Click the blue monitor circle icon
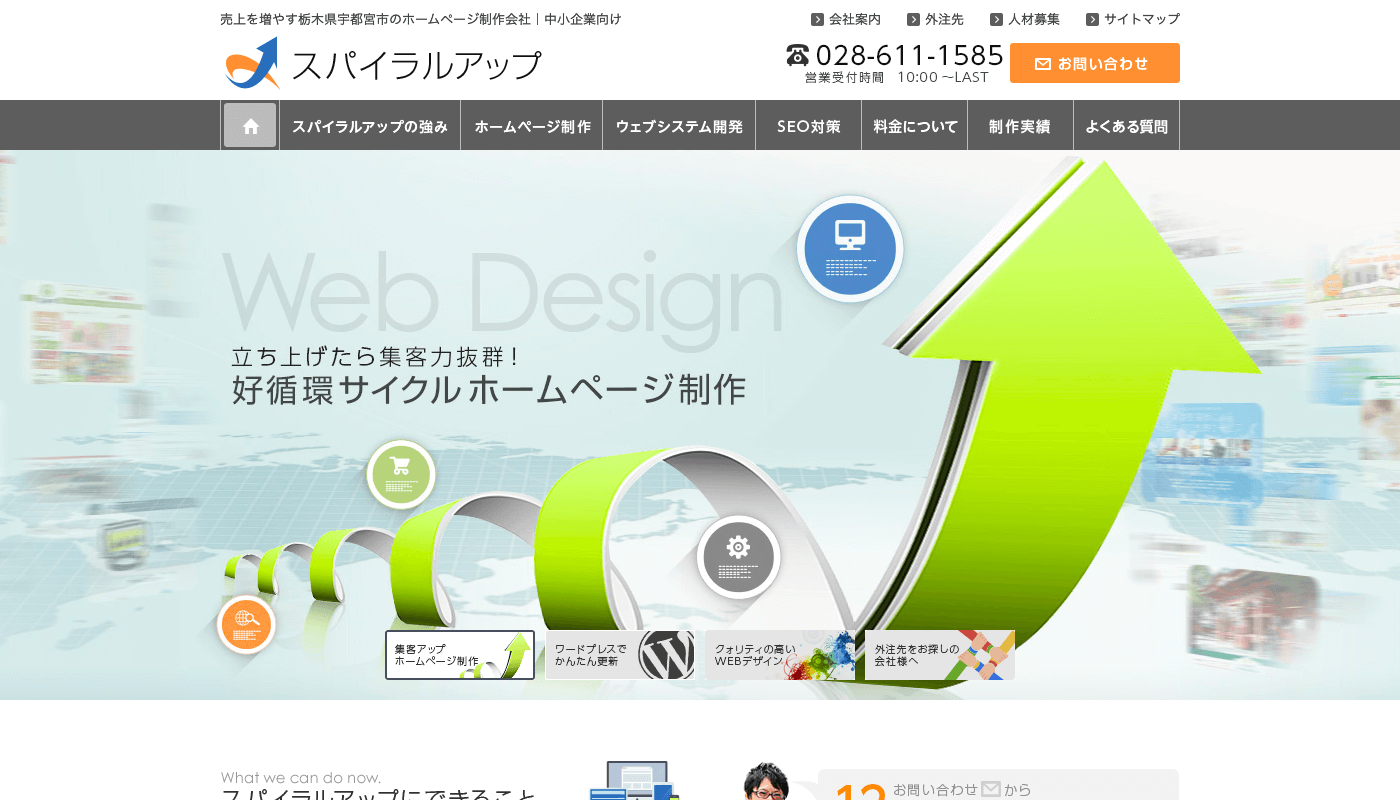The width and height of the screenshot is (1400, 800). 850,249
